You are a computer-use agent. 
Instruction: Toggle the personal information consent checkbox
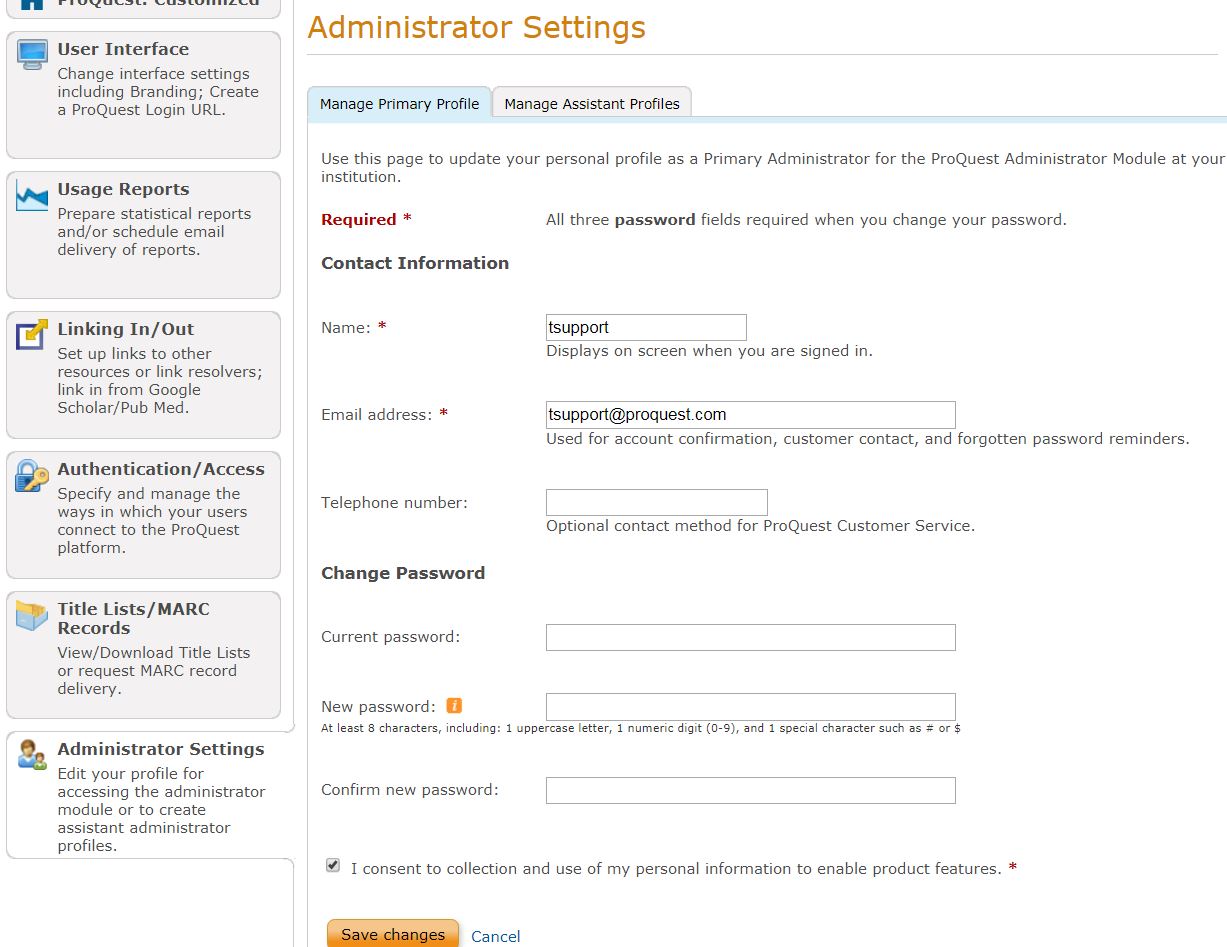[x=333, y=865]
